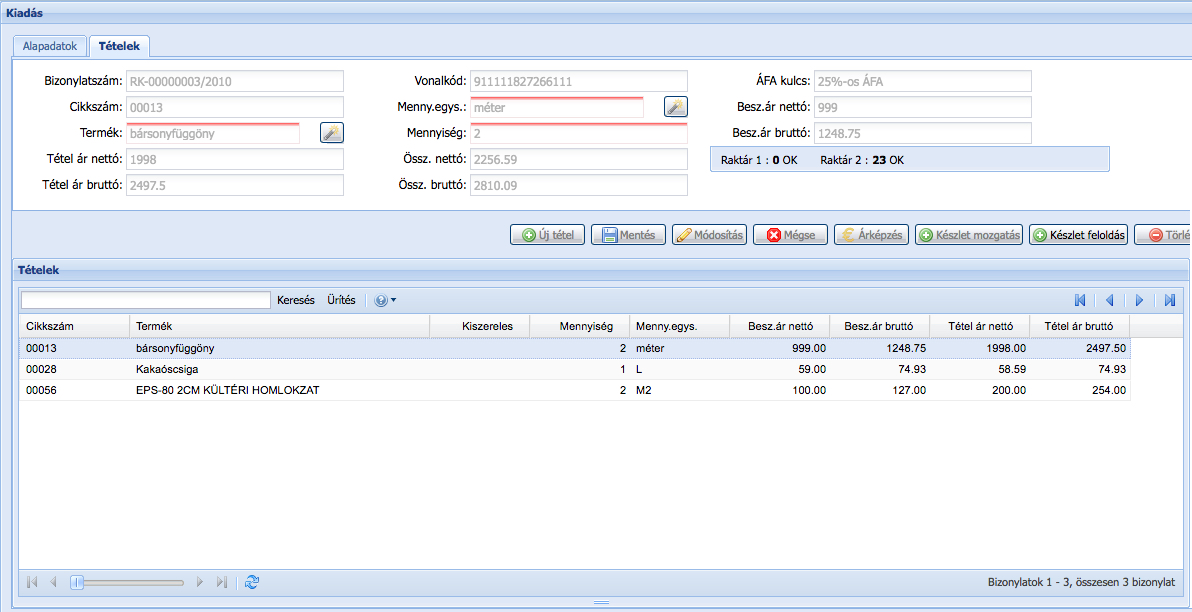This screenshot has height=612, width=1192.
Task: Go to next page with top-right arrow
Action: pyautogui.click(x=1140, y=300)
